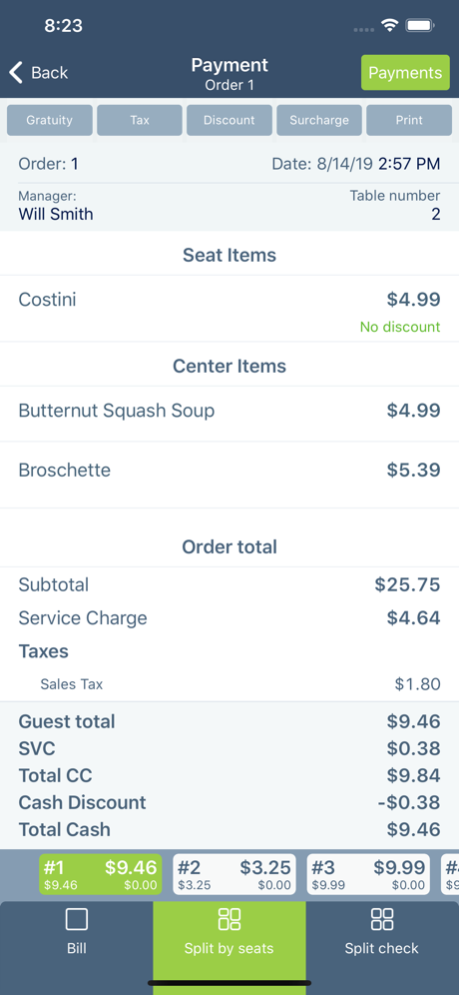Tap the Tax button

(x=140, y=120)
